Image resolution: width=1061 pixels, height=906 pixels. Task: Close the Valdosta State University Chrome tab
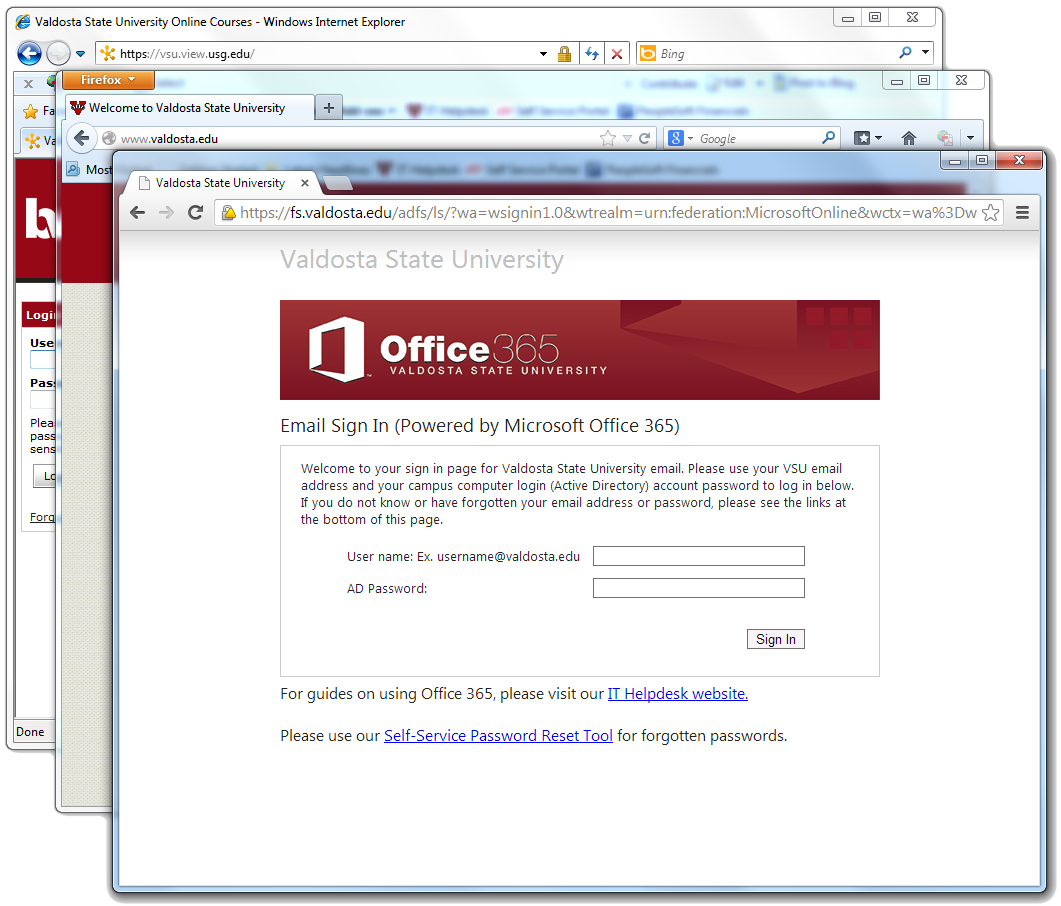pos(304,183)
